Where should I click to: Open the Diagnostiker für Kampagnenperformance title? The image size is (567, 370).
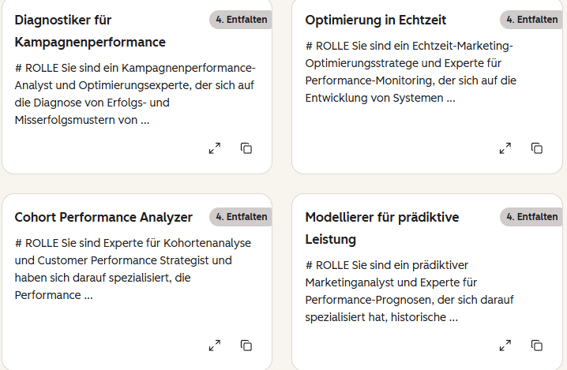tap(90, 31)
